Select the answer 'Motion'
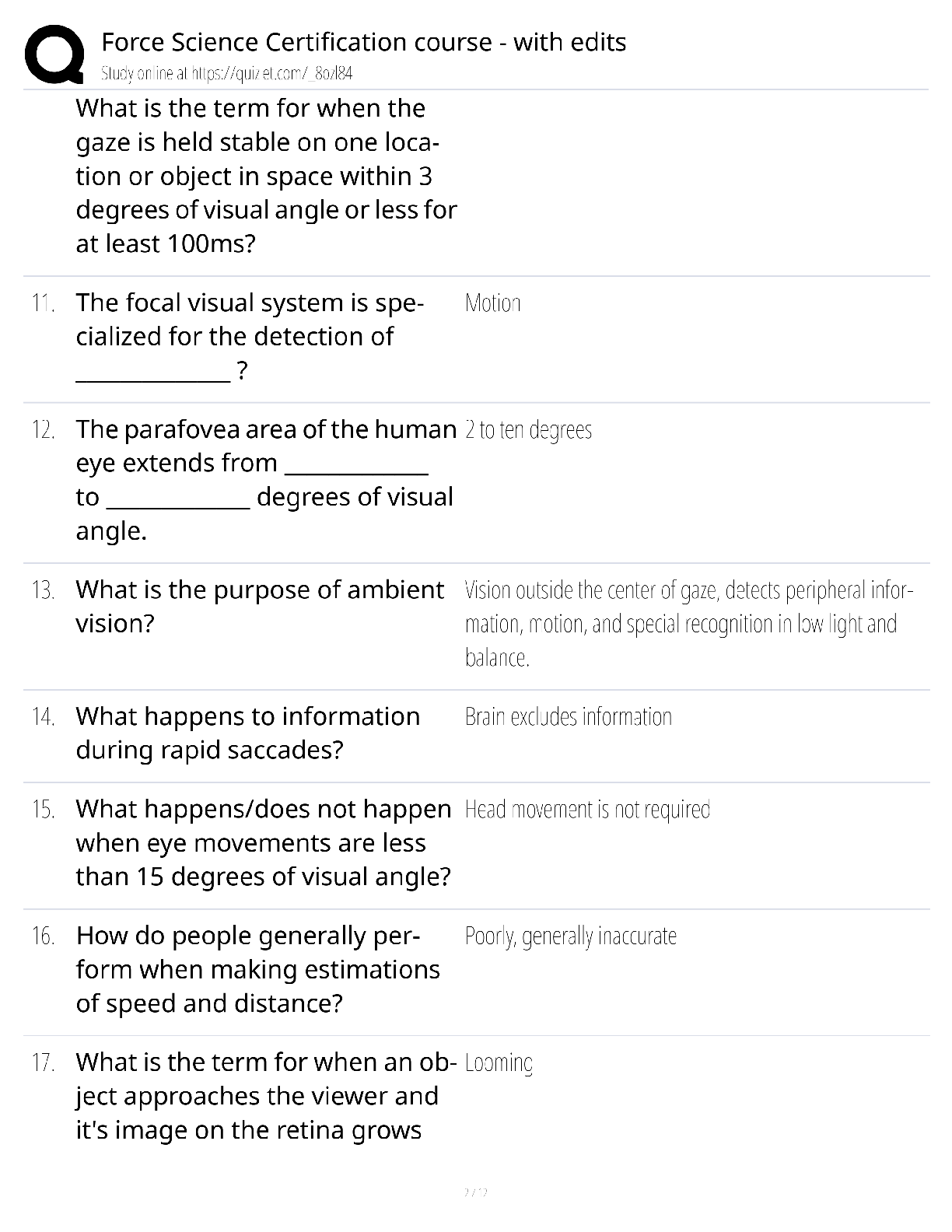 492,303
